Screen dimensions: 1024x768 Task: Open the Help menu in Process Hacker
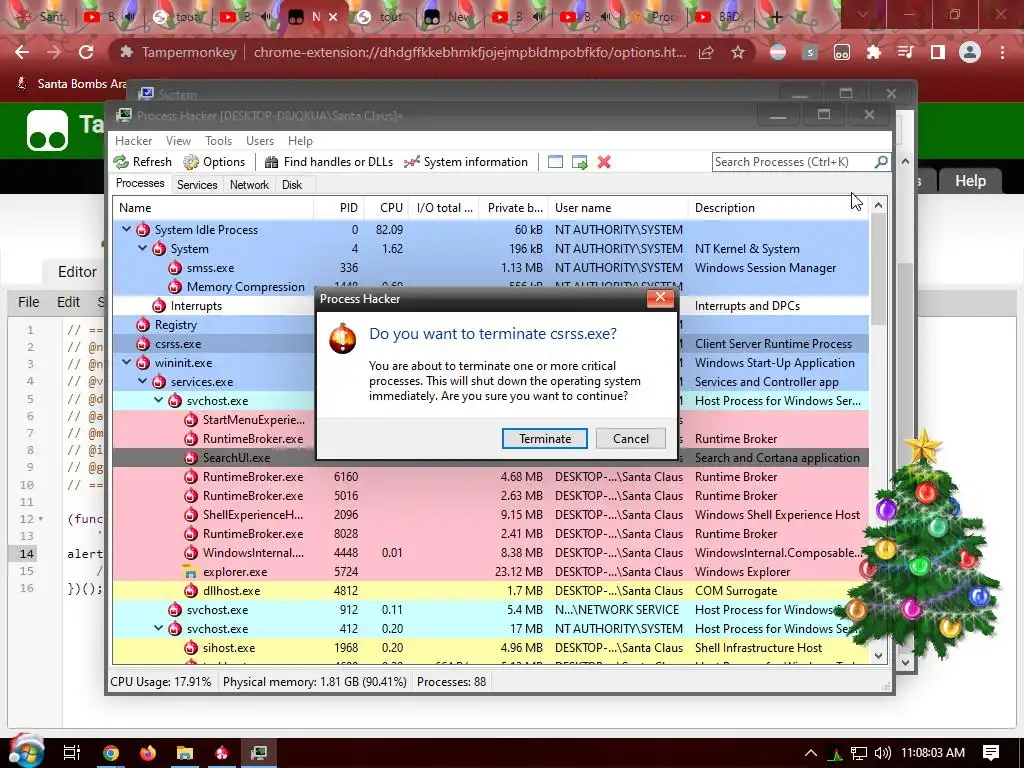[300, 141]
